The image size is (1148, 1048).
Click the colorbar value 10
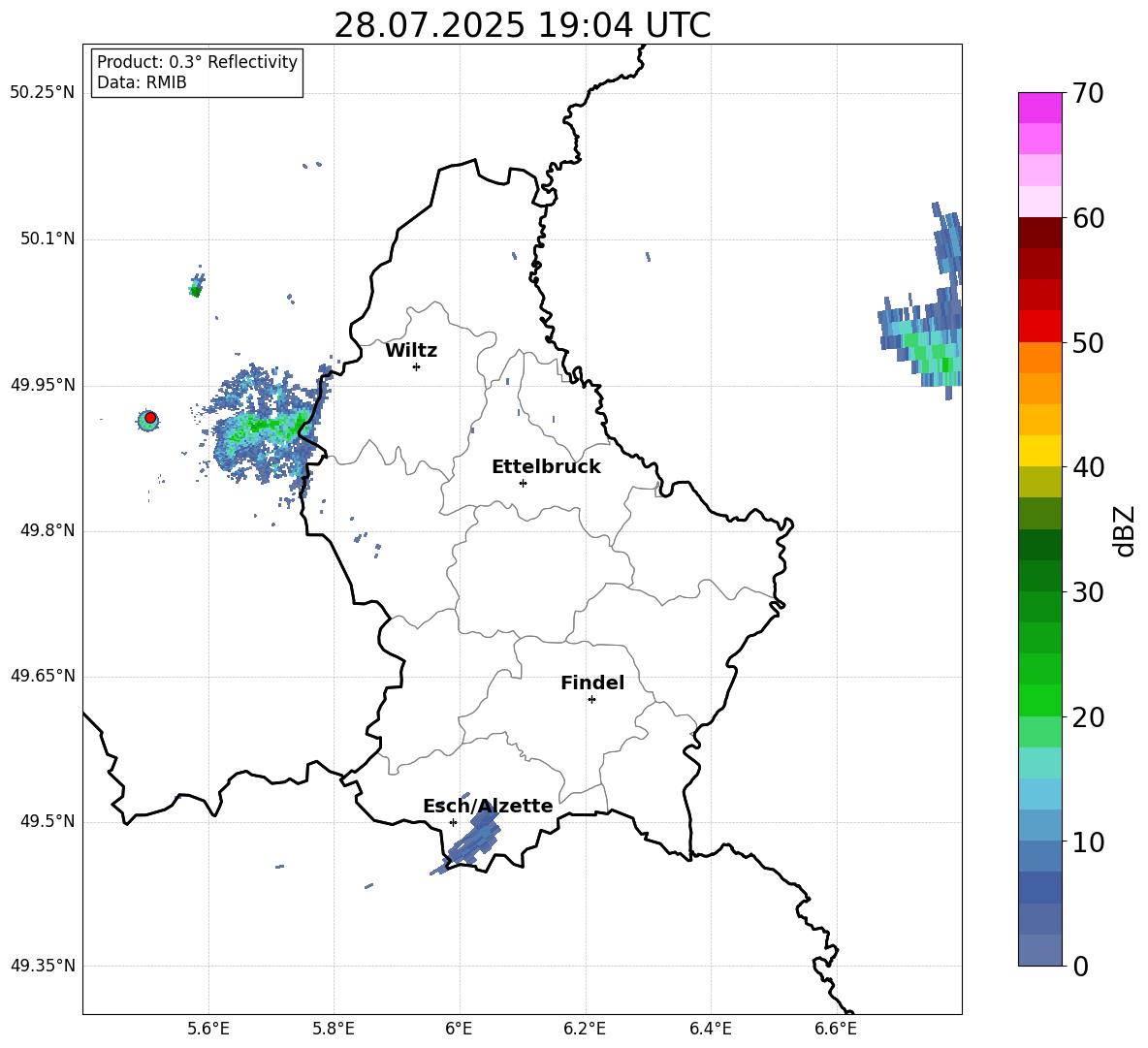pos(1088,842)
